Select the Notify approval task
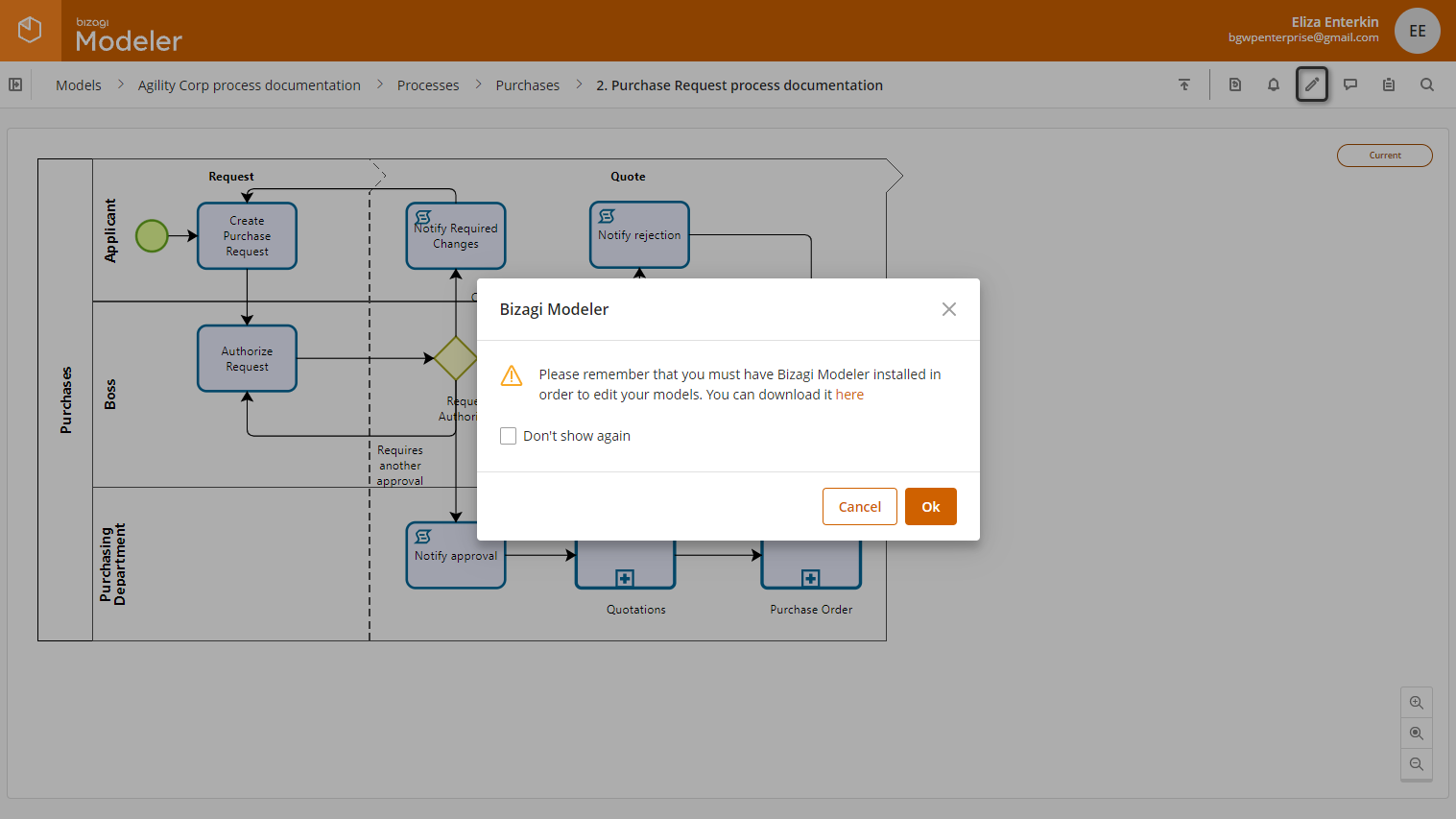 point(456,555)
